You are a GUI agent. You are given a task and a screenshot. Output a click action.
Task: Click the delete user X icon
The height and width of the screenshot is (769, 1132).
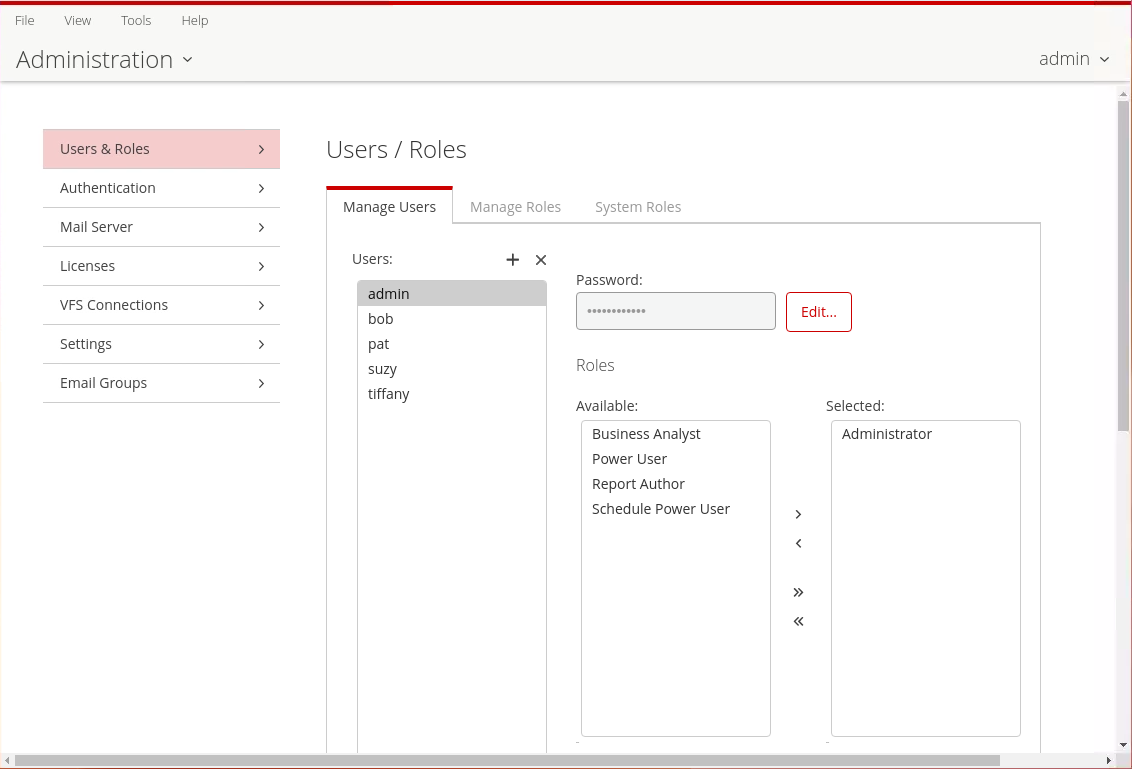541,260
